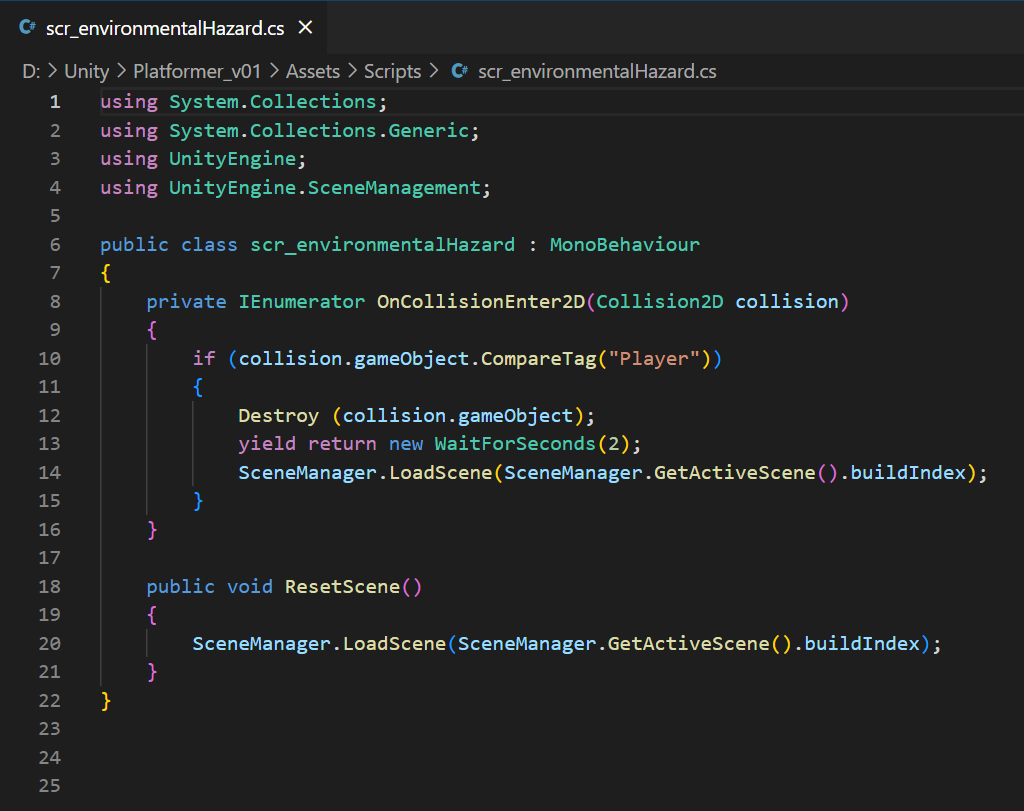Click the file name in the breadcrumb path
The height and width of the screenshot is (811, 1024).
pyautogui.click(x=597, y=71)
